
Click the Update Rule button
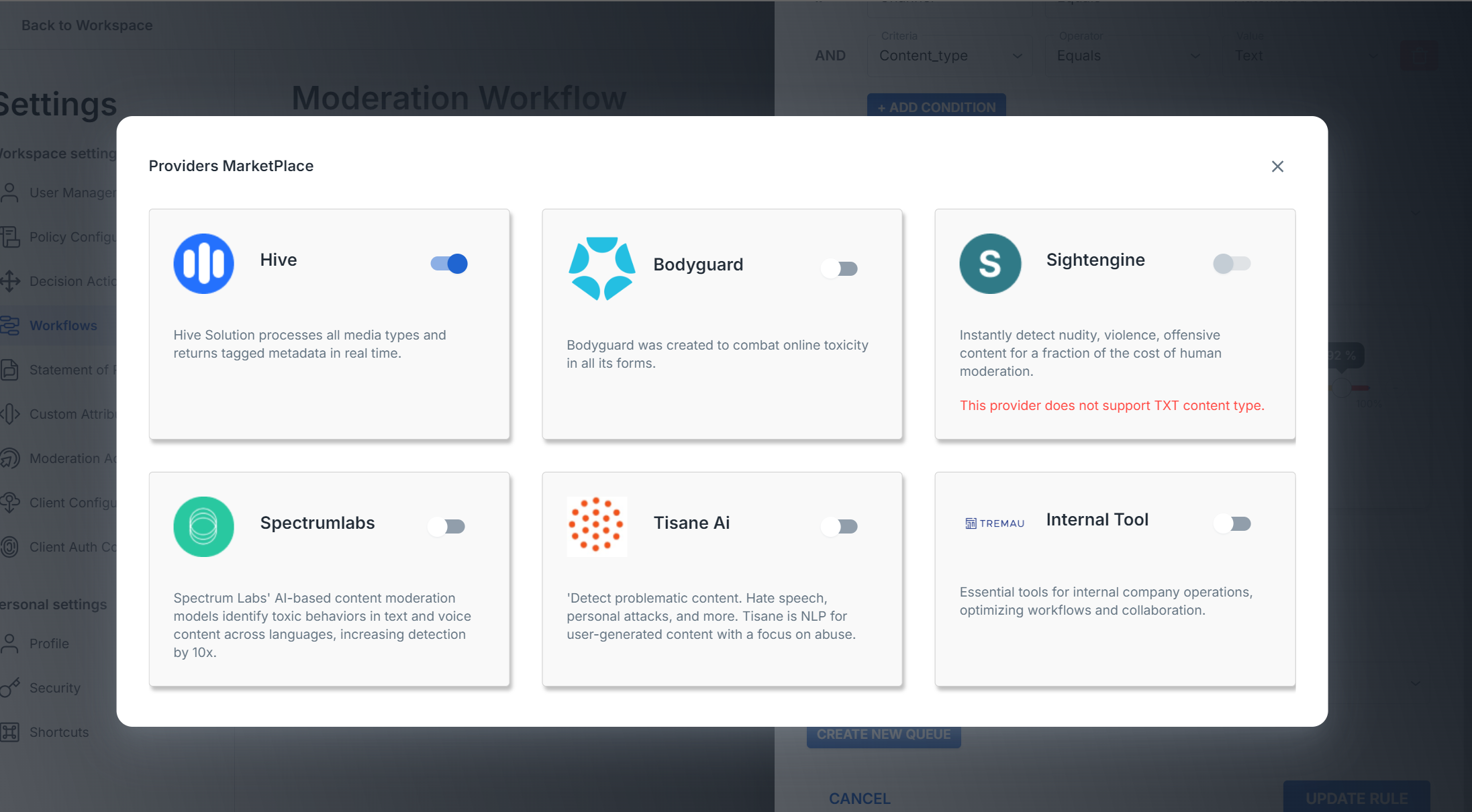click(x=1357, y=797)
